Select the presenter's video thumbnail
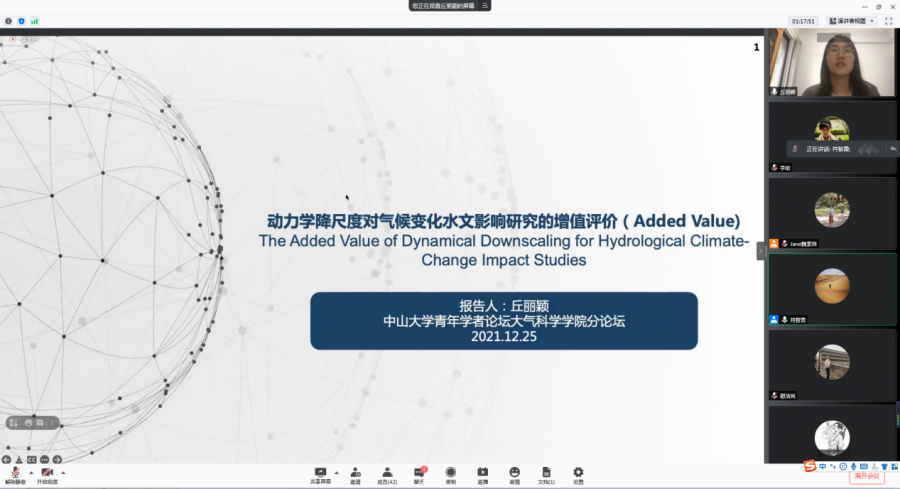This screenshot has width=900, height=489. (832, 62)
